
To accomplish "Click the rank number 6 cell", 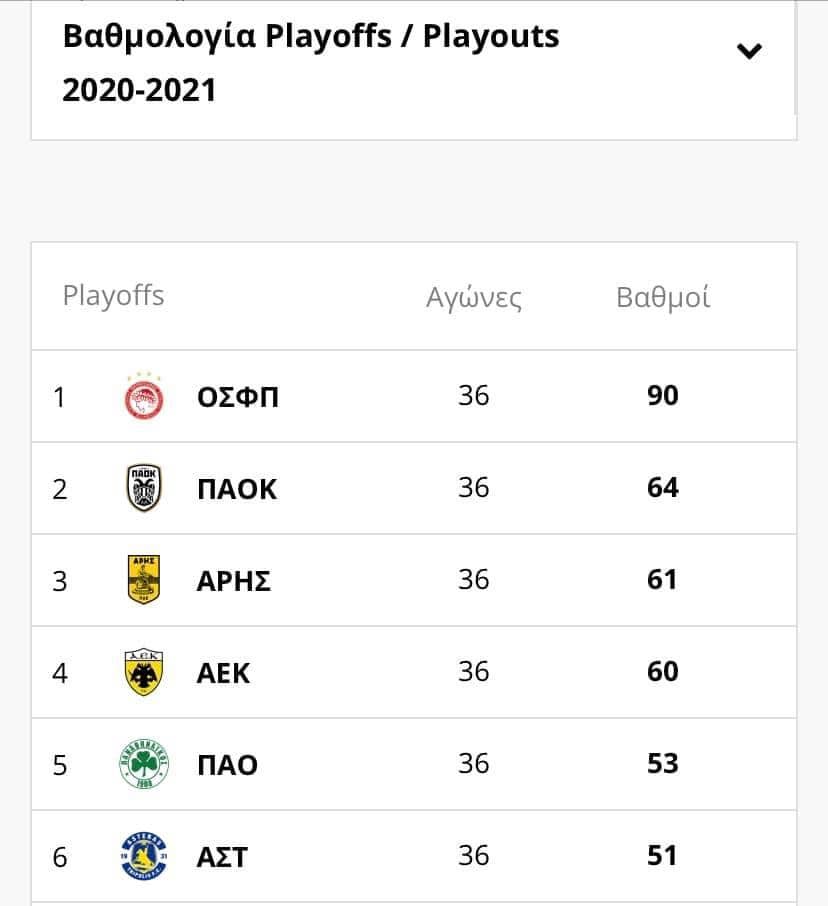I will [60, 857].
